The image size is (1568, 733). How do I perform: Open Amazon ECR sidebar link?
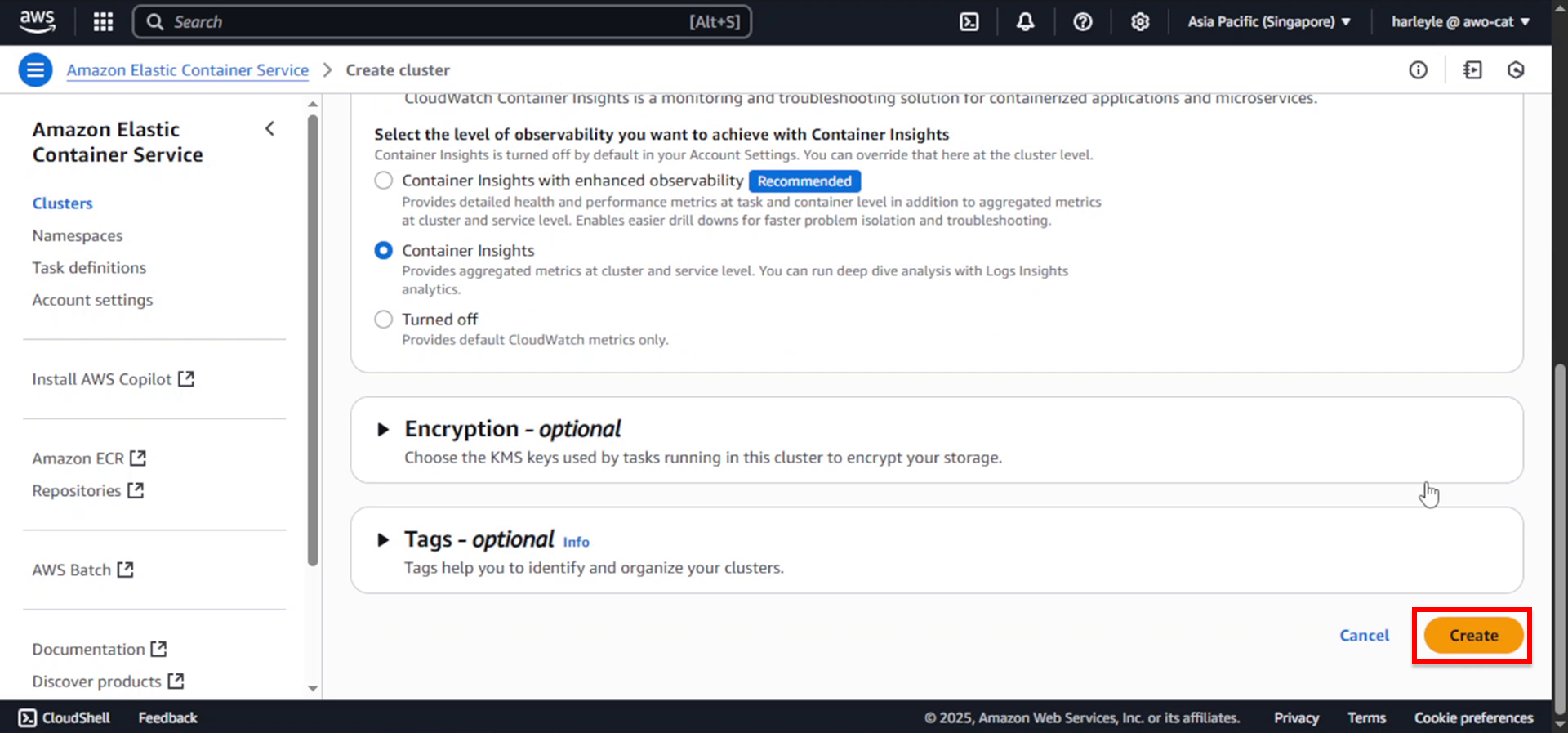(x=78, y=458)
